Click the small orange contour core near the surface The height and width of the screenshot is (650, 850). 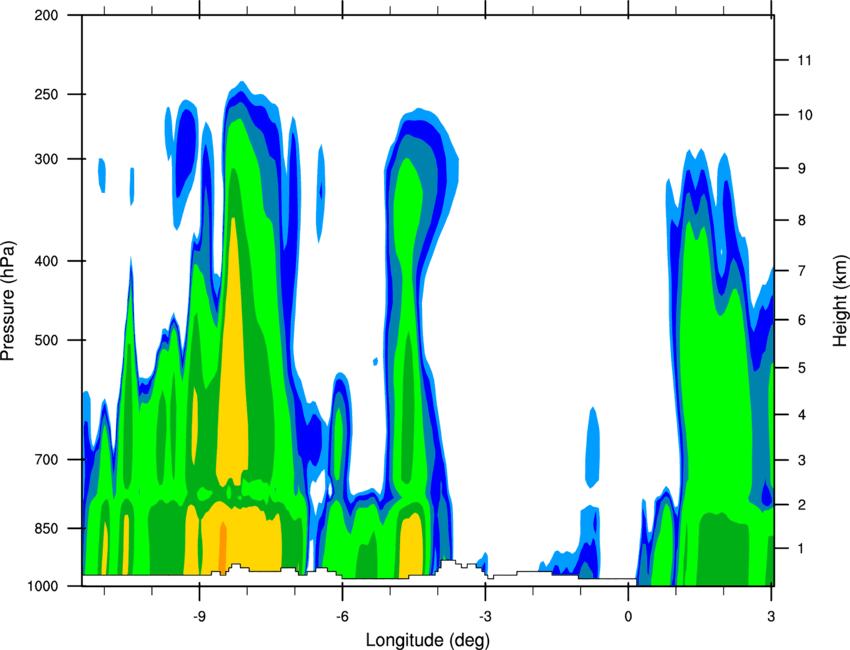(222, 546)
